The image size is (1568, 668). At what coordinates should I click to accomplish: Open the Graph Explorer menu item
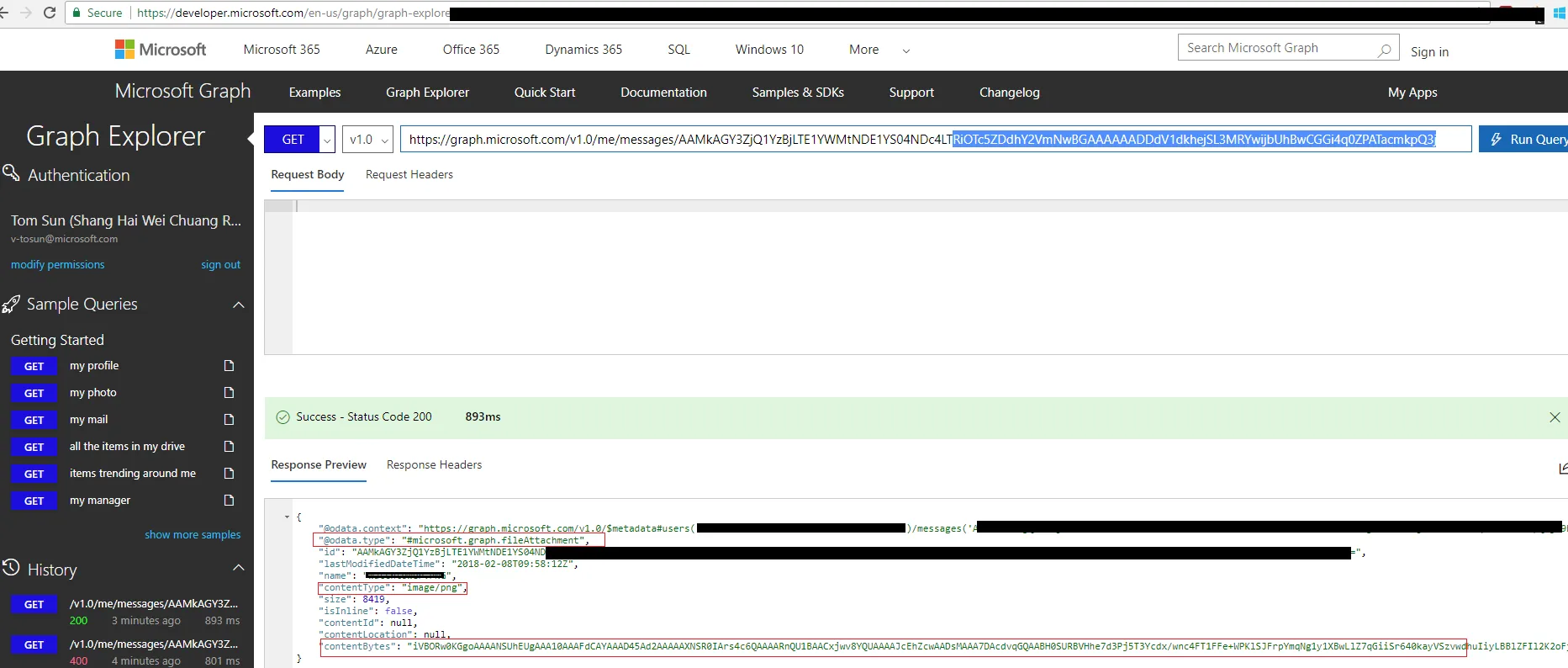pos(427,93)
